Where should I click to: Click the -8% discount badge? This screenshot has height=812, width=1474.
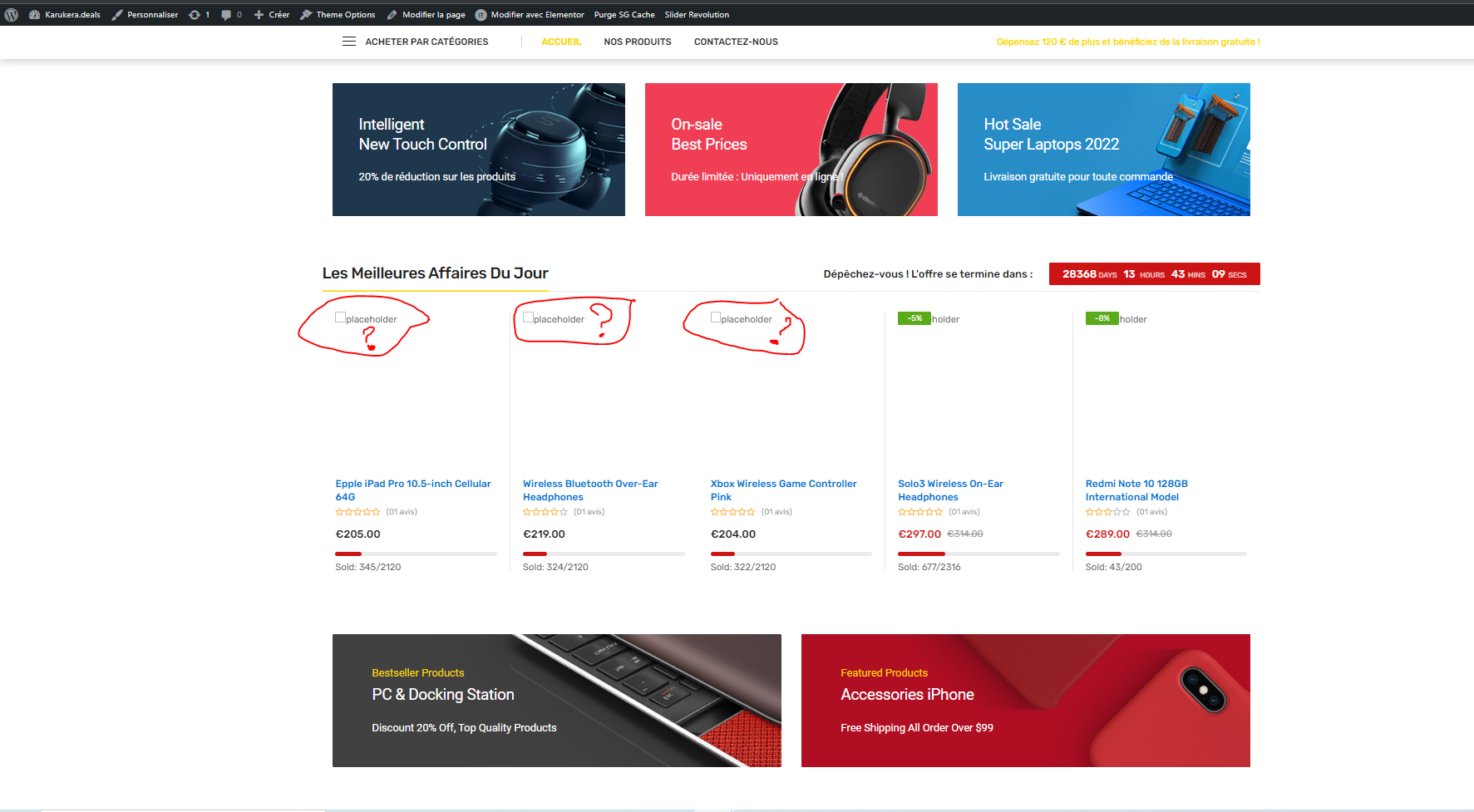[1102, 318]
